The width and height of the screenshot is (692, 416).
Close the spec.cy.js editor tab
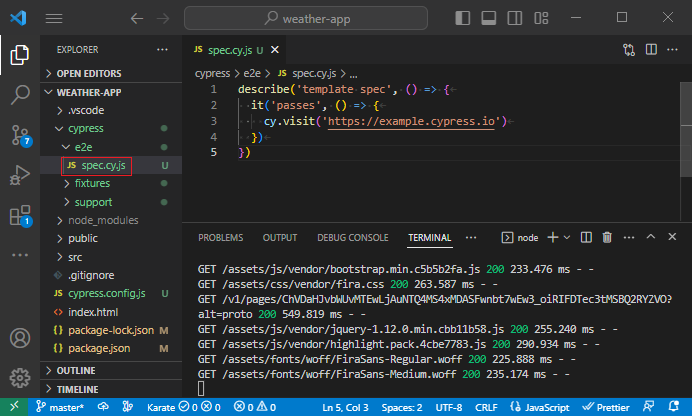[275, 49]
